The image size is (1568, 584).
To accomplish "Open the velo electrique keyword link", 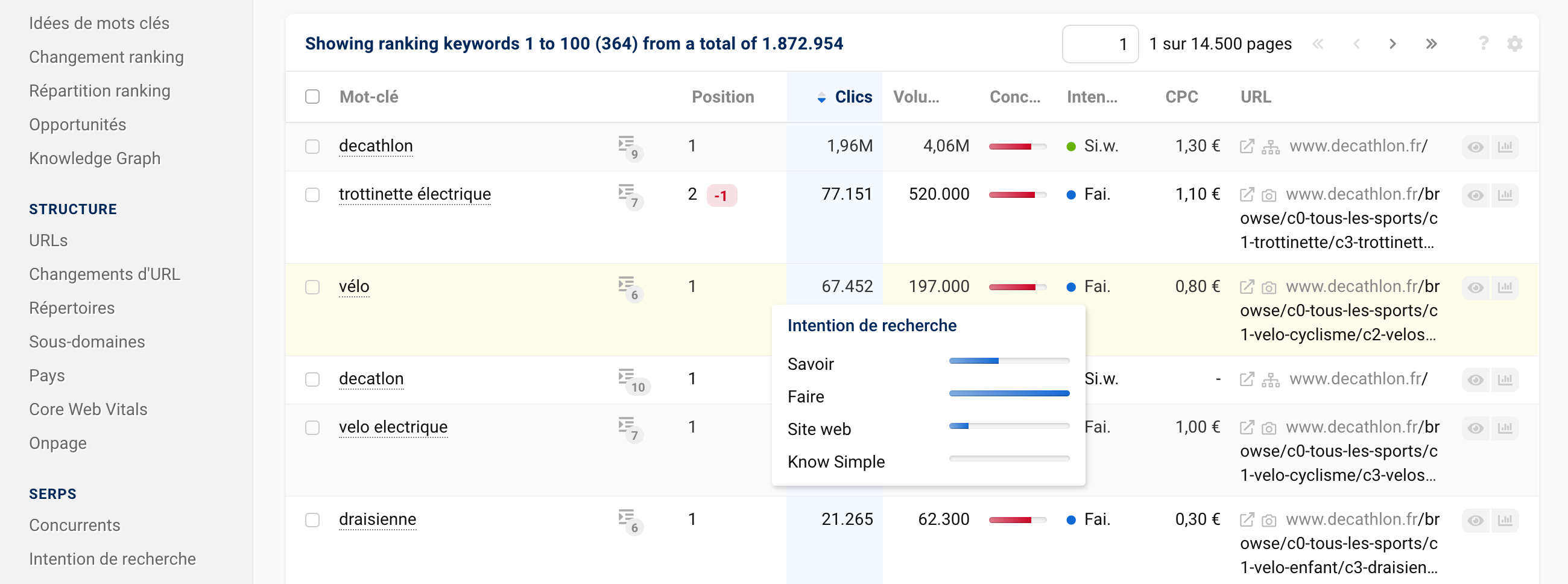I will pos(393,427).
